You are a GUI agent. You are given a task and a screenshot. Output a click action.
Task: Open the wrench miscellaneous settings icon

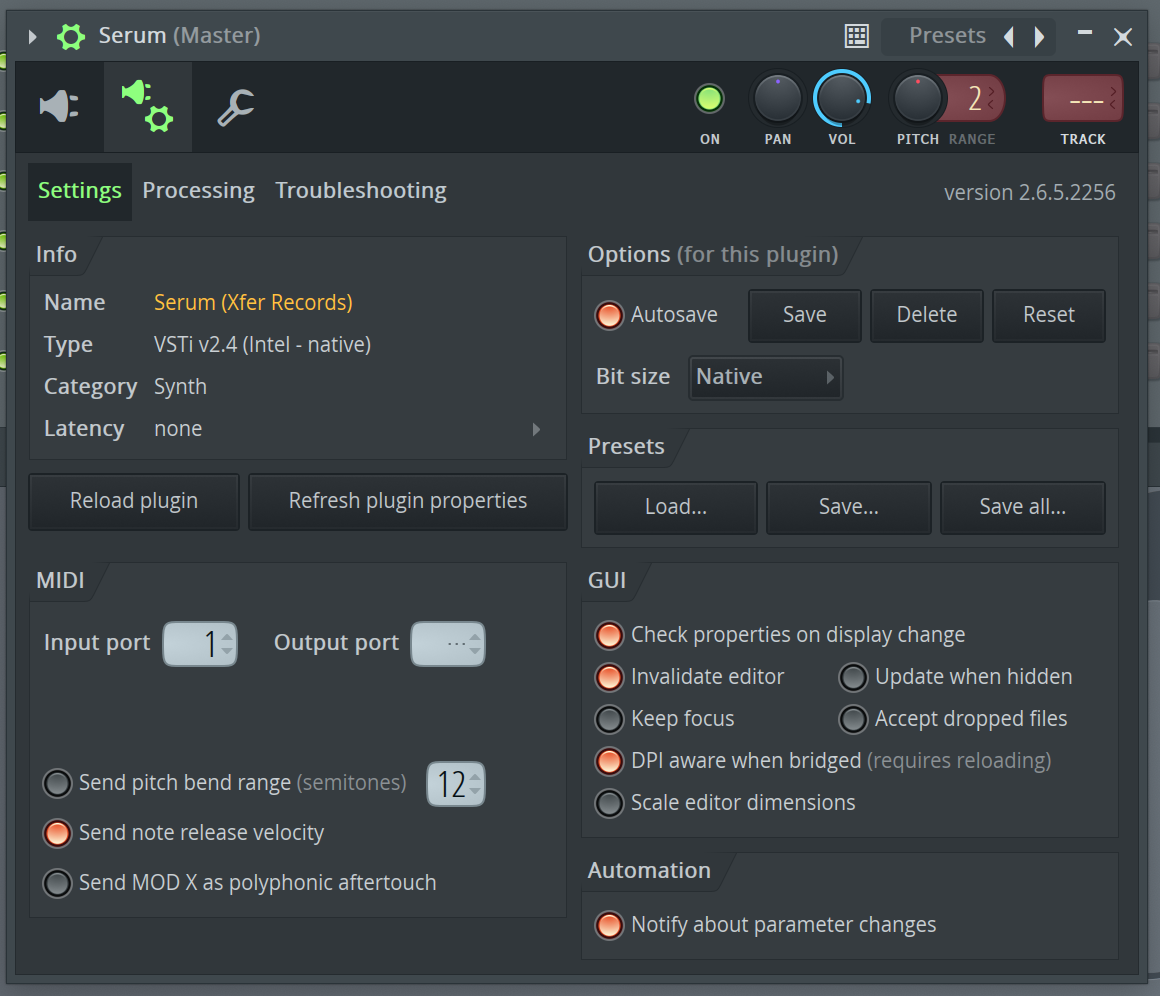point(236,107)
